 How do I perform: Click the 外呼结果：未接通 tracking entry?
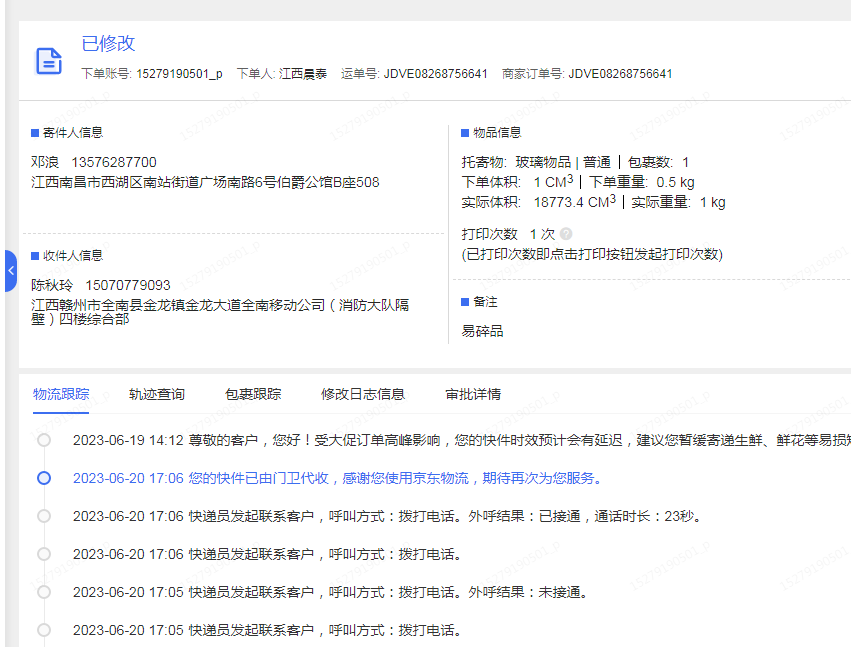(x=331, y=592)
